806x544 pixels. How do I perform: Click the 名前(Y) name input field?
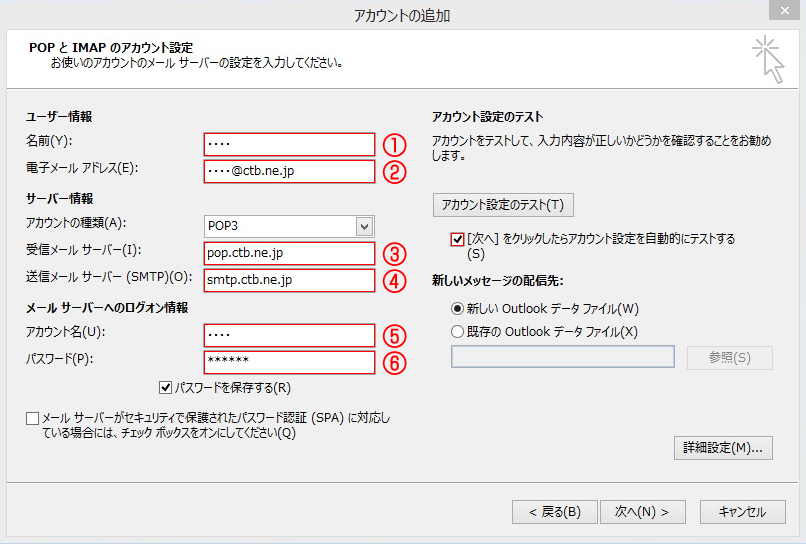(289, 144)
